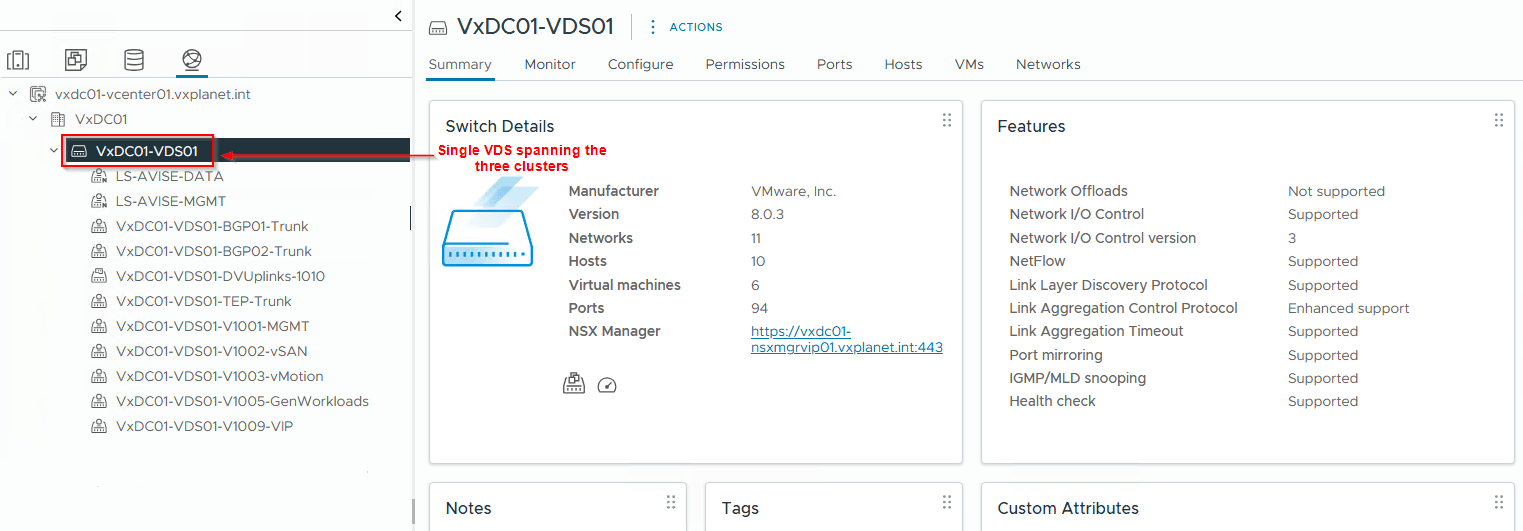Click the uplink icon beside VxDC01-VDS01-DVUplinks-1010
Viewport: 1523px width, 531px height.
click(x=99, y=276)
